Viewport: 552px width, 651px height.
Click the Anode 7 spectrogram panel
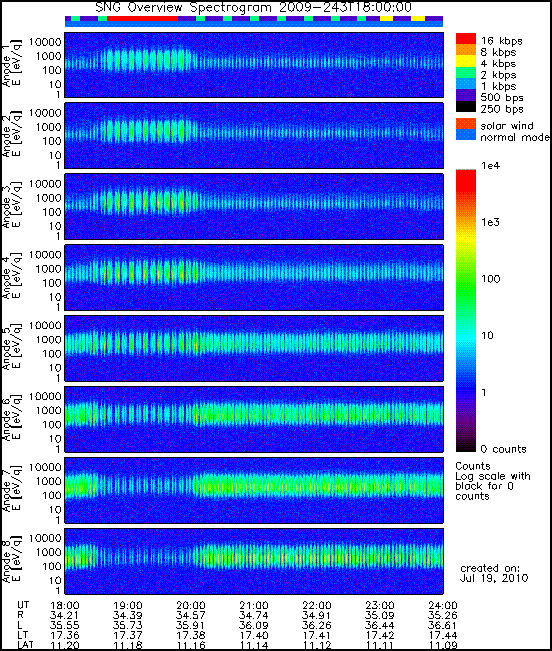tap(254, 490)
